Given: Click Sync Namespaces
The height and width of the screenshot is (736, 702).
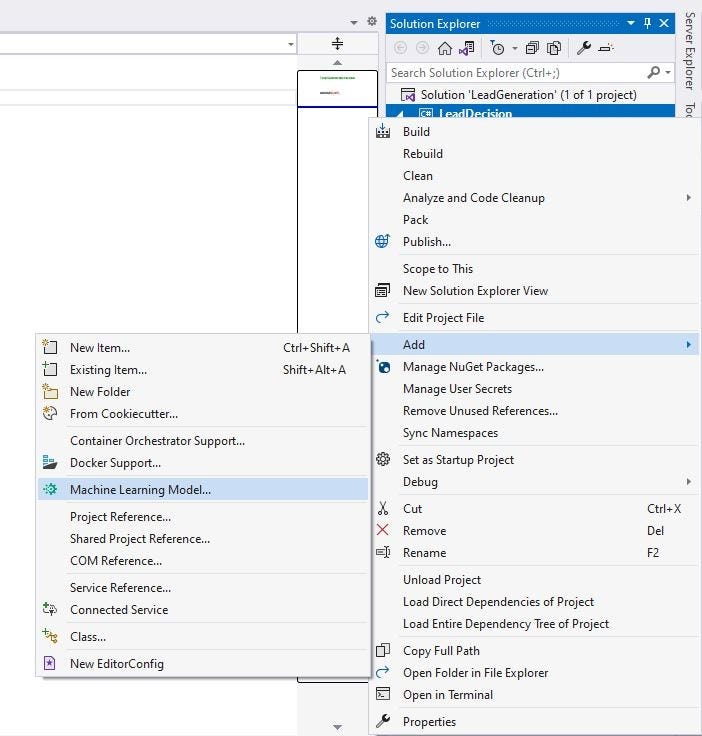Looking at the screenshot, I should [x=534, y=433].
